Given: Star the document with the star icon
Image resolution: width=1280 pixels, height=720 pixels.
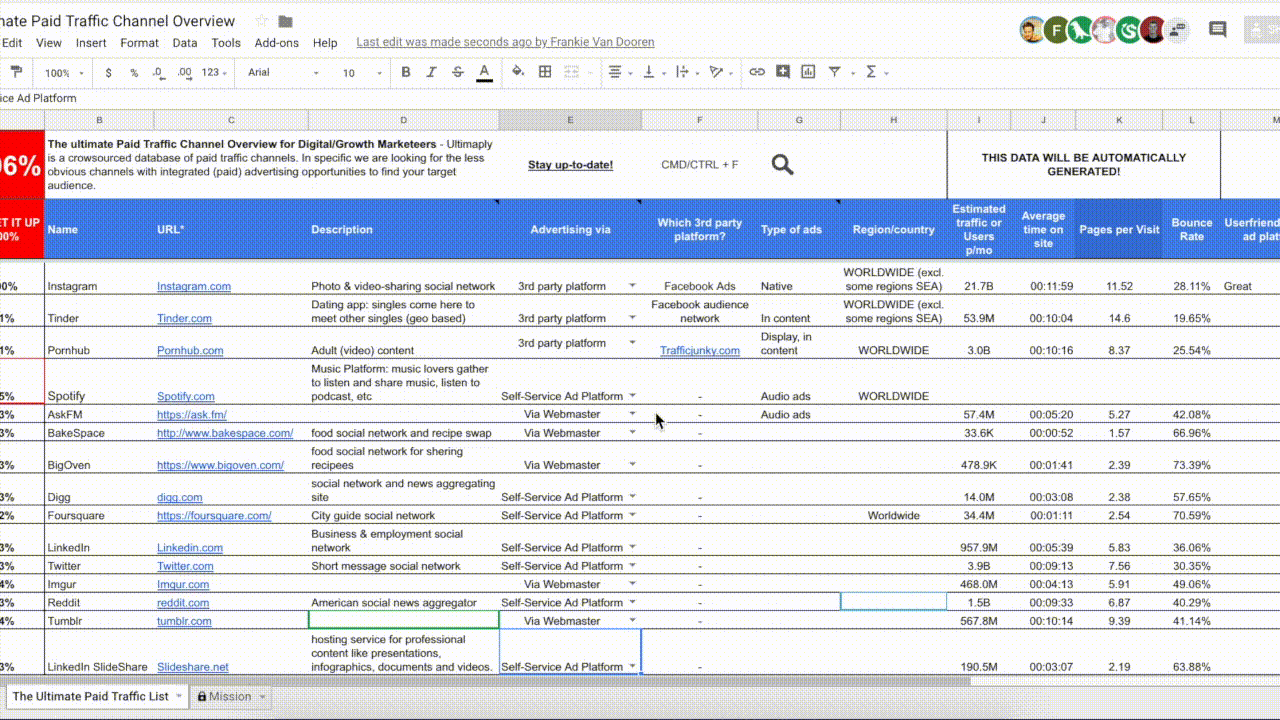Looking at the screenshot, I should [262, 21].
